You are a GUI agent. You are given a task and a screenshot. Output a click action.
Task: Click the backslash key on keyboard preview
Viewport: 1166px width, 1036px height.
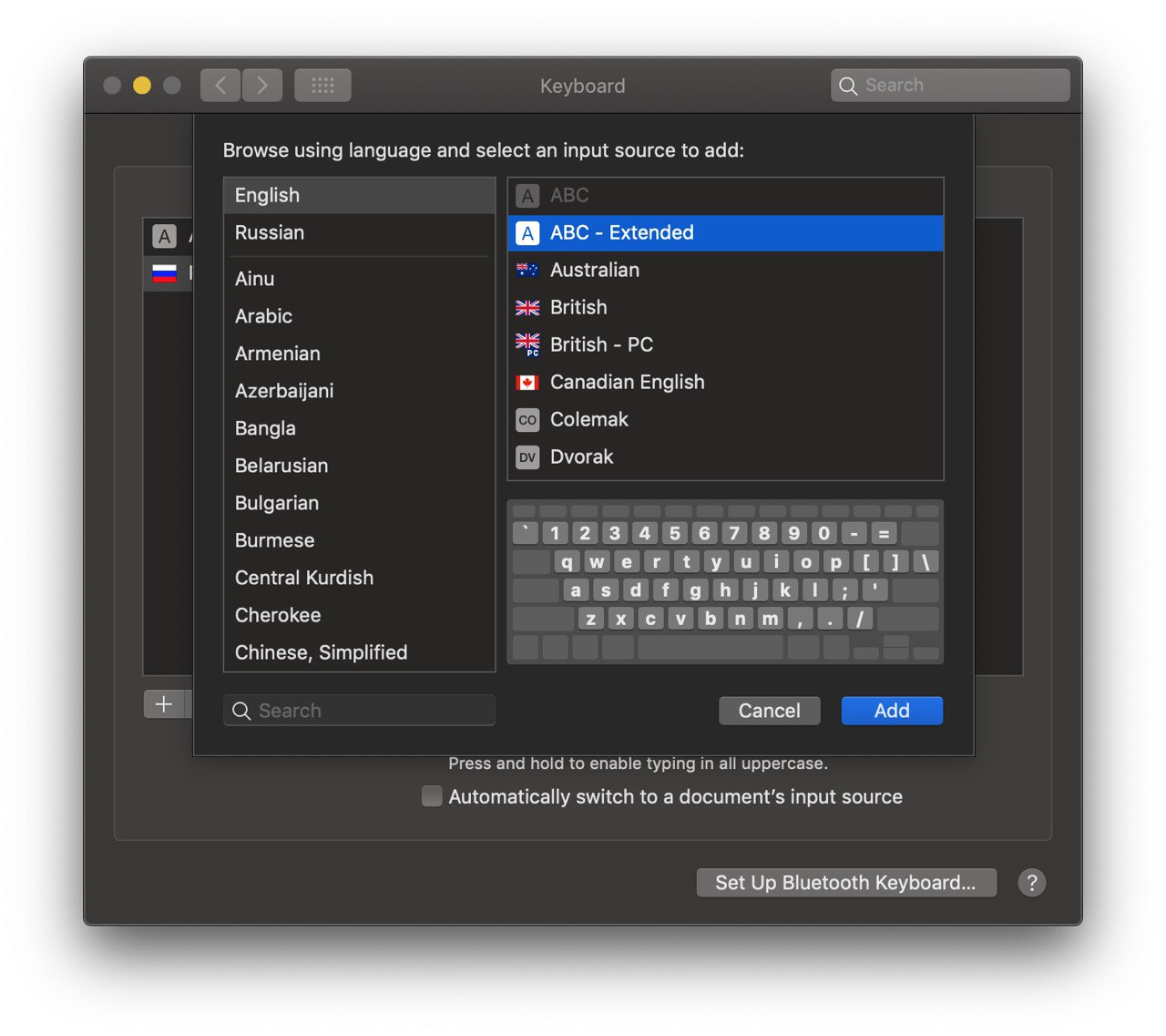926,562
